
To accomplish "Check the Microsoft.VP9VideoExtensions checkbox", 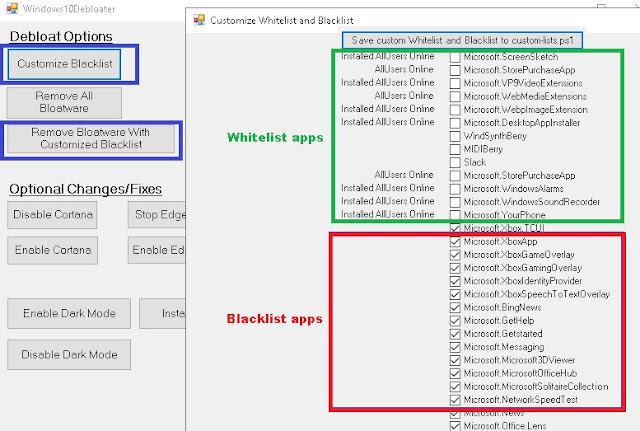I will coord(455,83).
